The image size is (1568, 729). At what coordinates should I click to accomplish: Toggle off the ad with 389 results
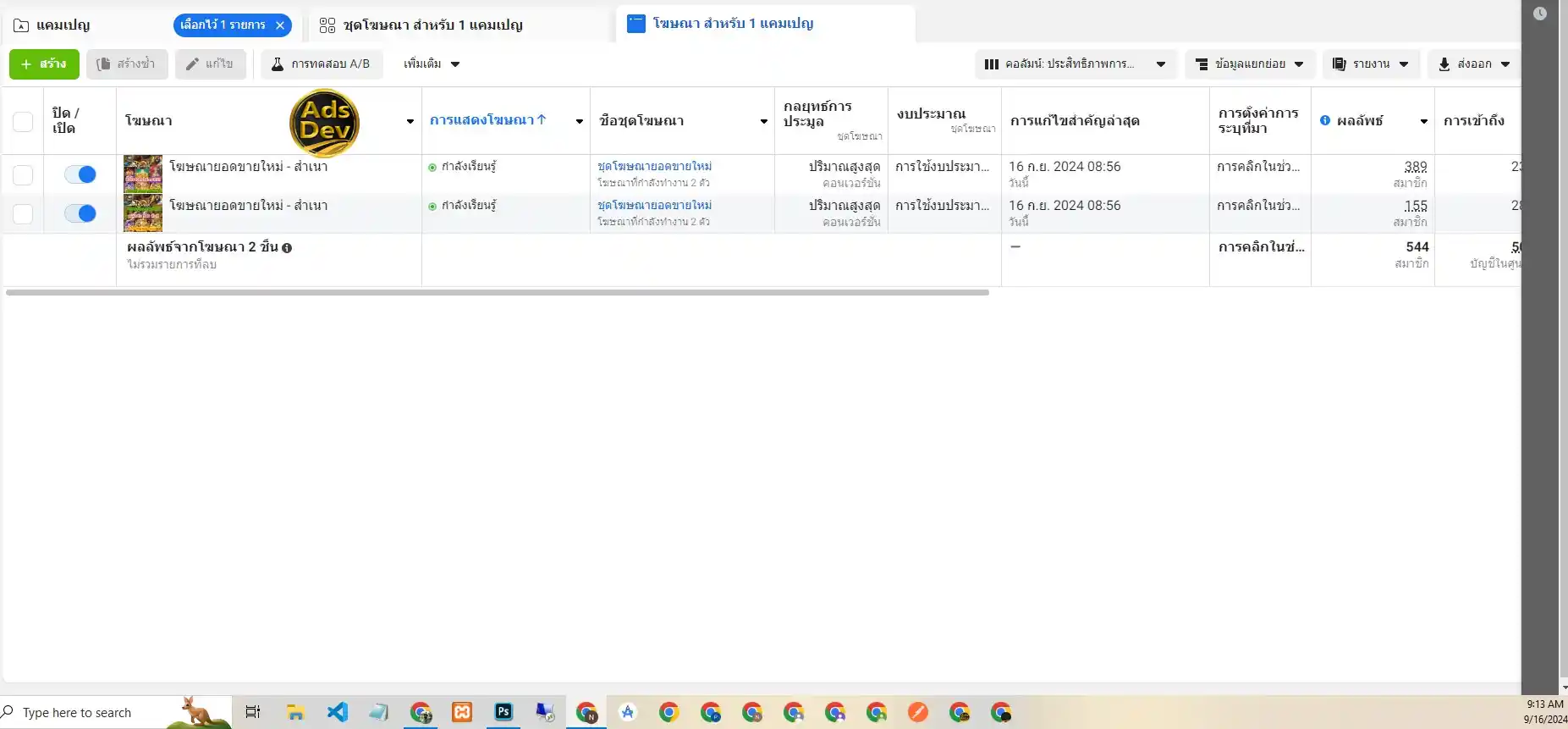80,174
